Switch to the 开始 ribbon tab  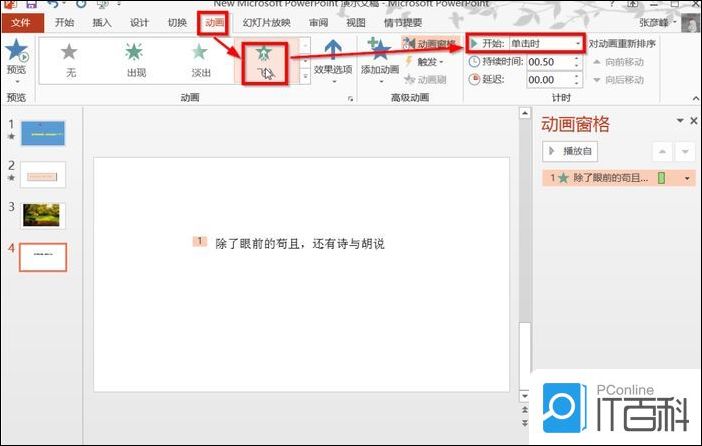[64, 22]
